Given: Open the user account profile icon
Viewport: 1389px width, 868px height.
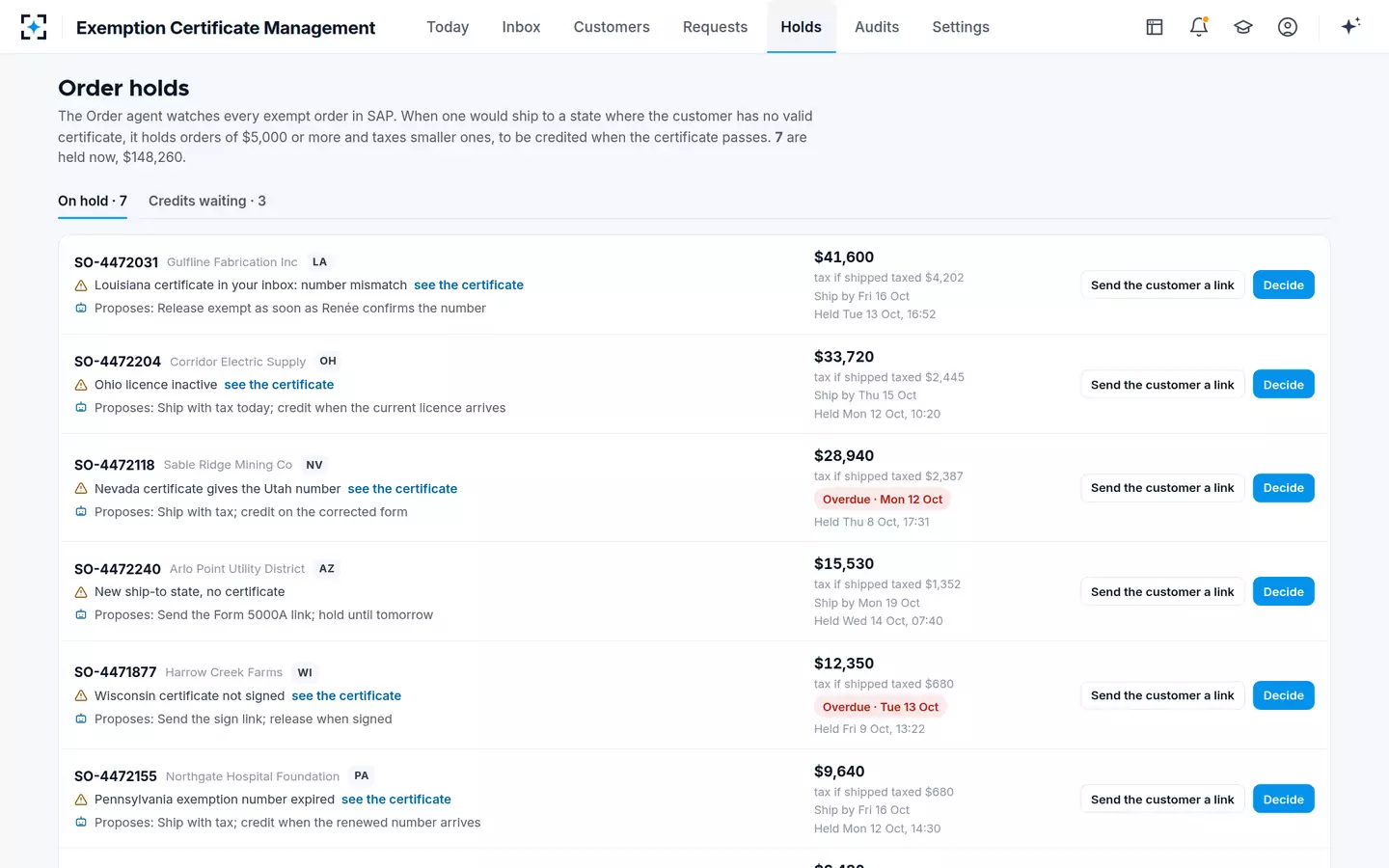Looking at the screenshot, I should [x=1288, y=27].
